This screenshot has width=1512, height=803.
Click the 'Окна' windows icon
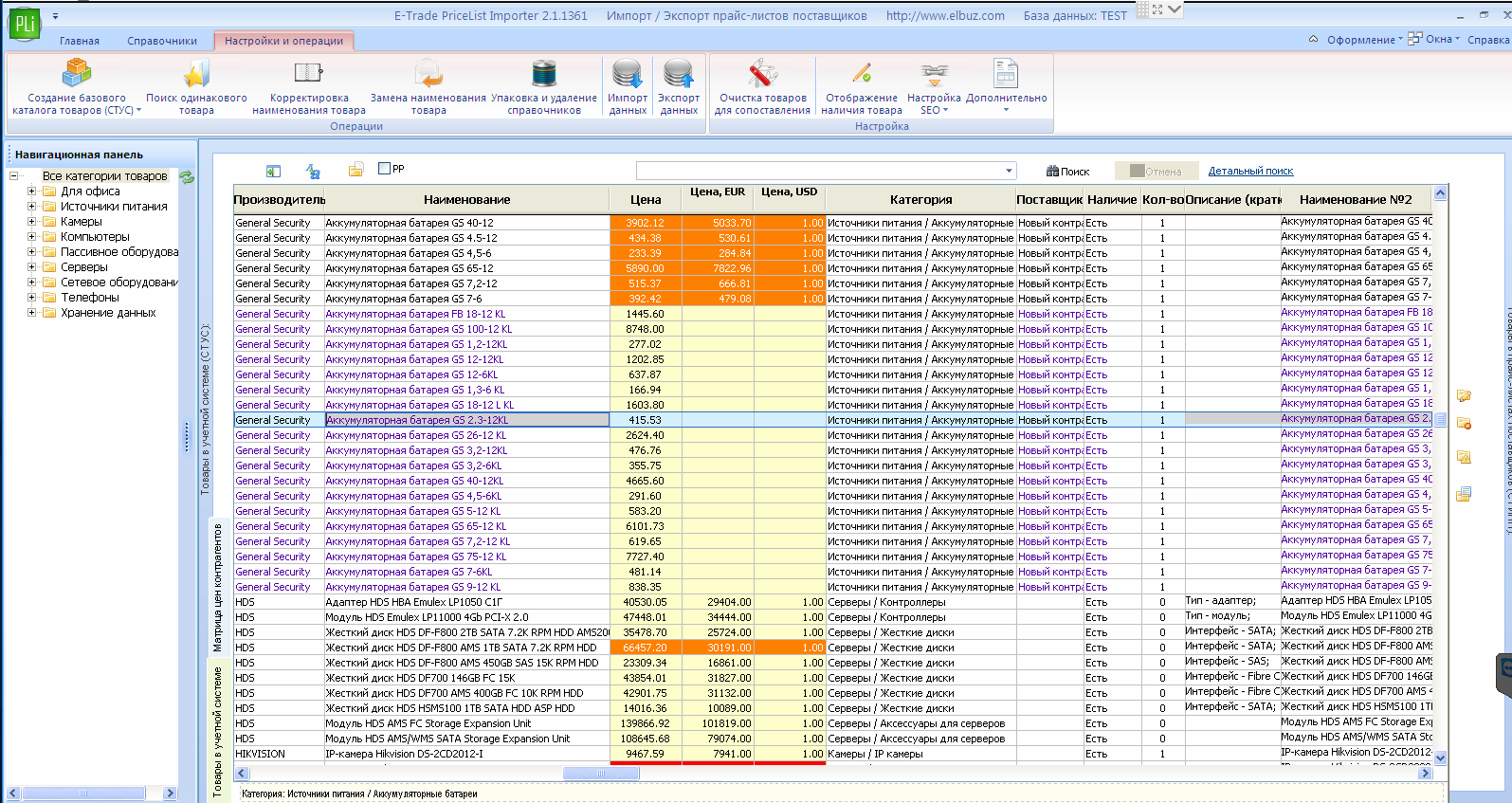point(1414,39)
